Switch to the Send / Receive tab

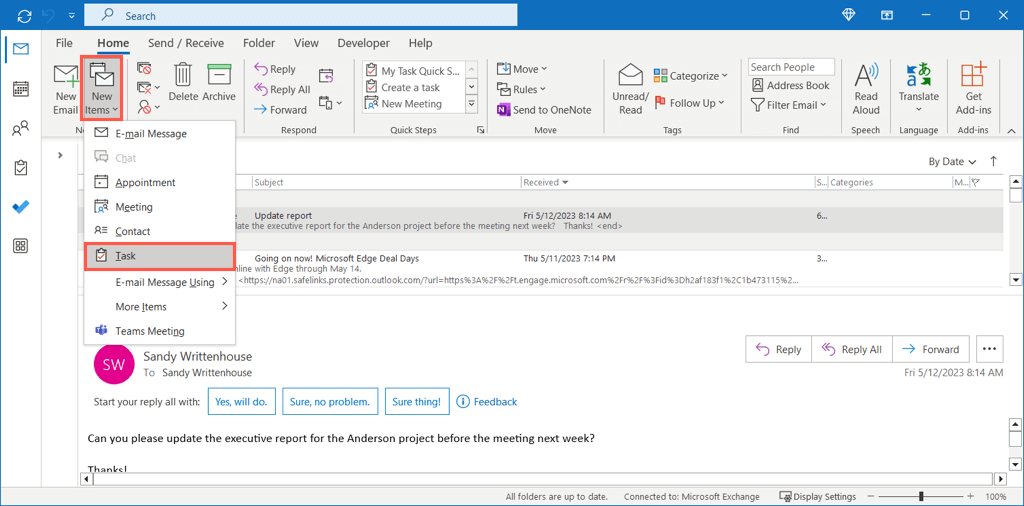(x=186, y=43)
